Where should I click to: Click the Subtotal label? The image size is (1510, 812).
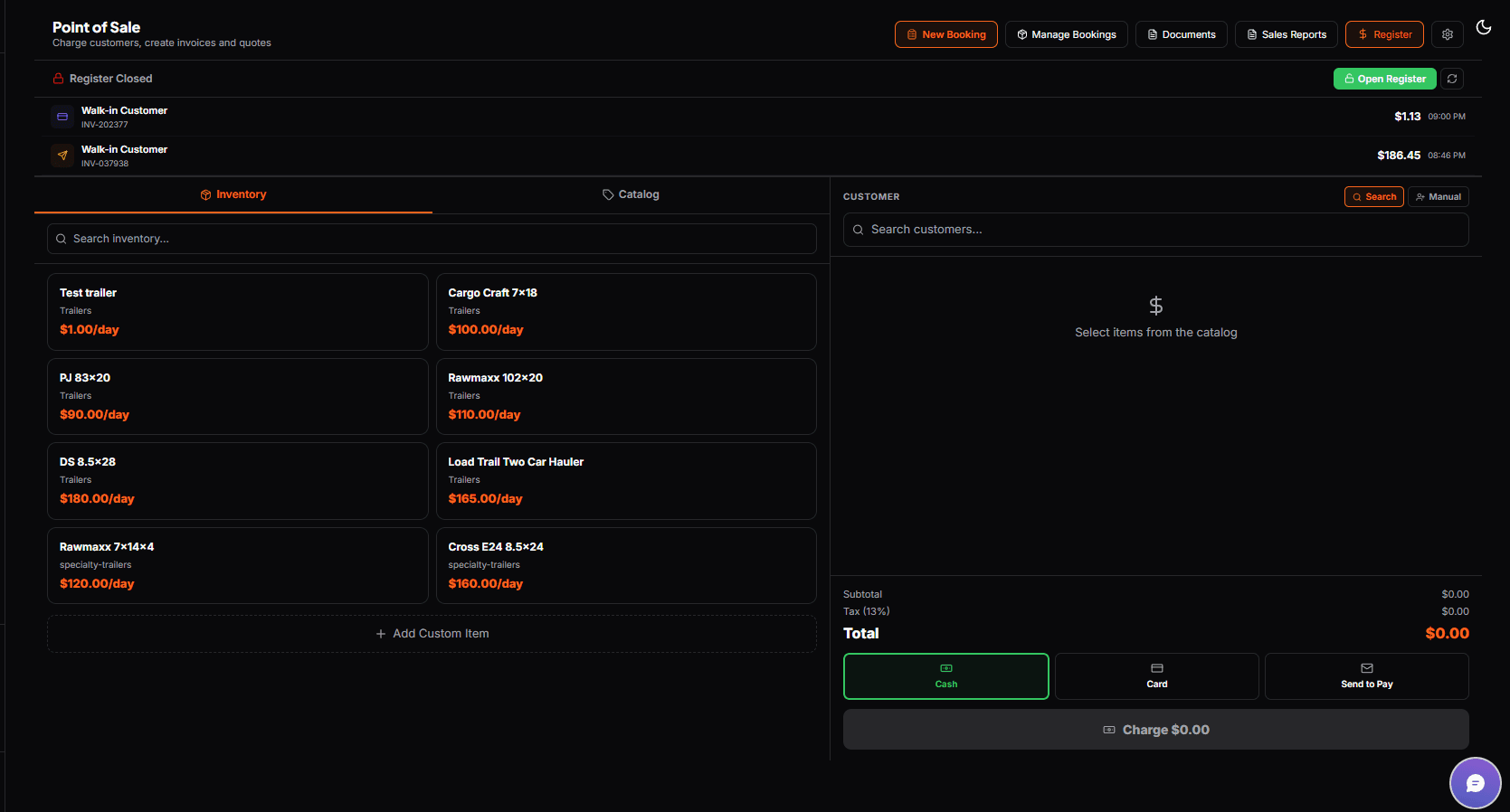coord(862,594)
